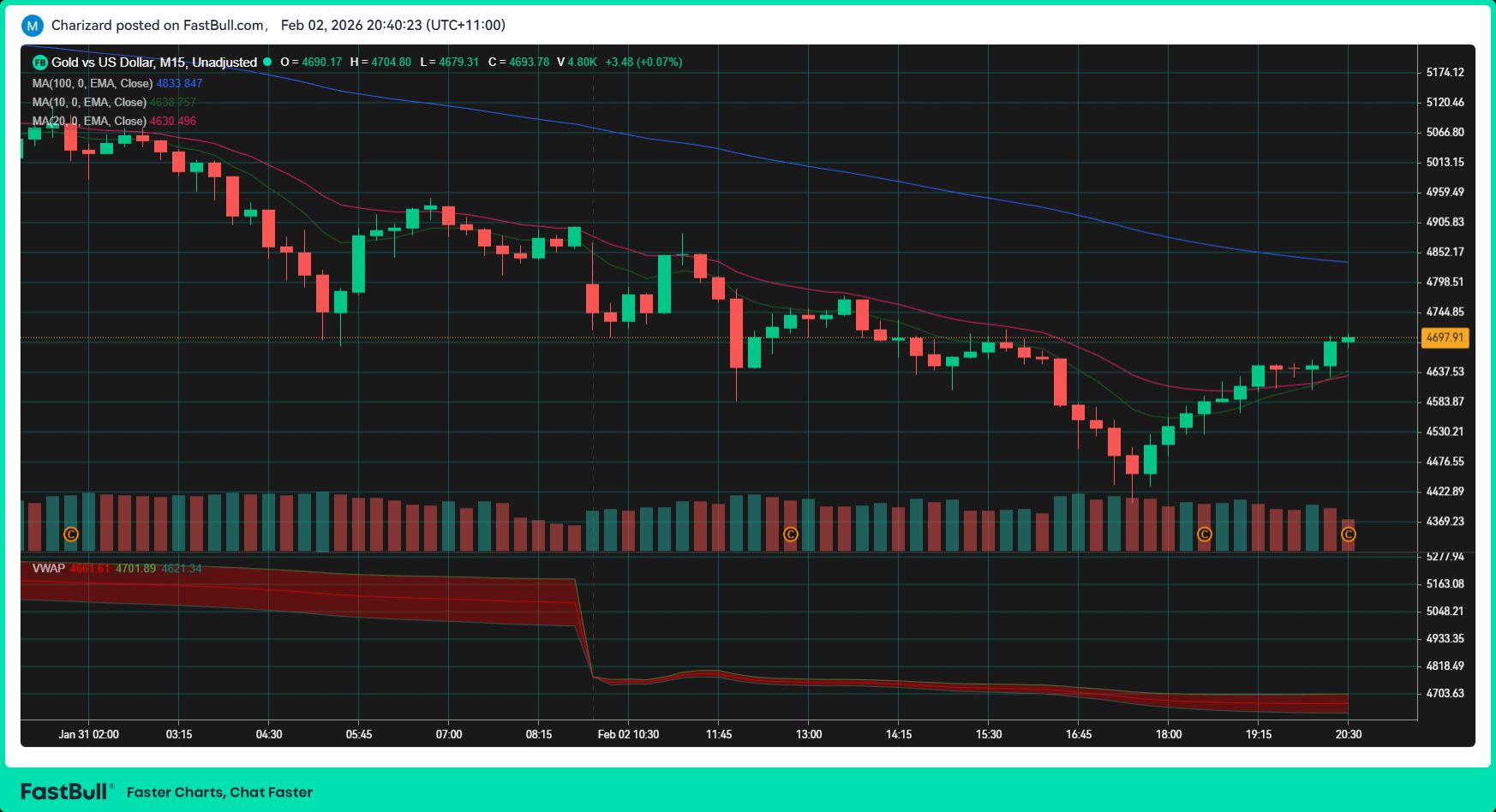Click the leftmost orange C marker
Screen dimensions: 1496x812
coord(71,534)
